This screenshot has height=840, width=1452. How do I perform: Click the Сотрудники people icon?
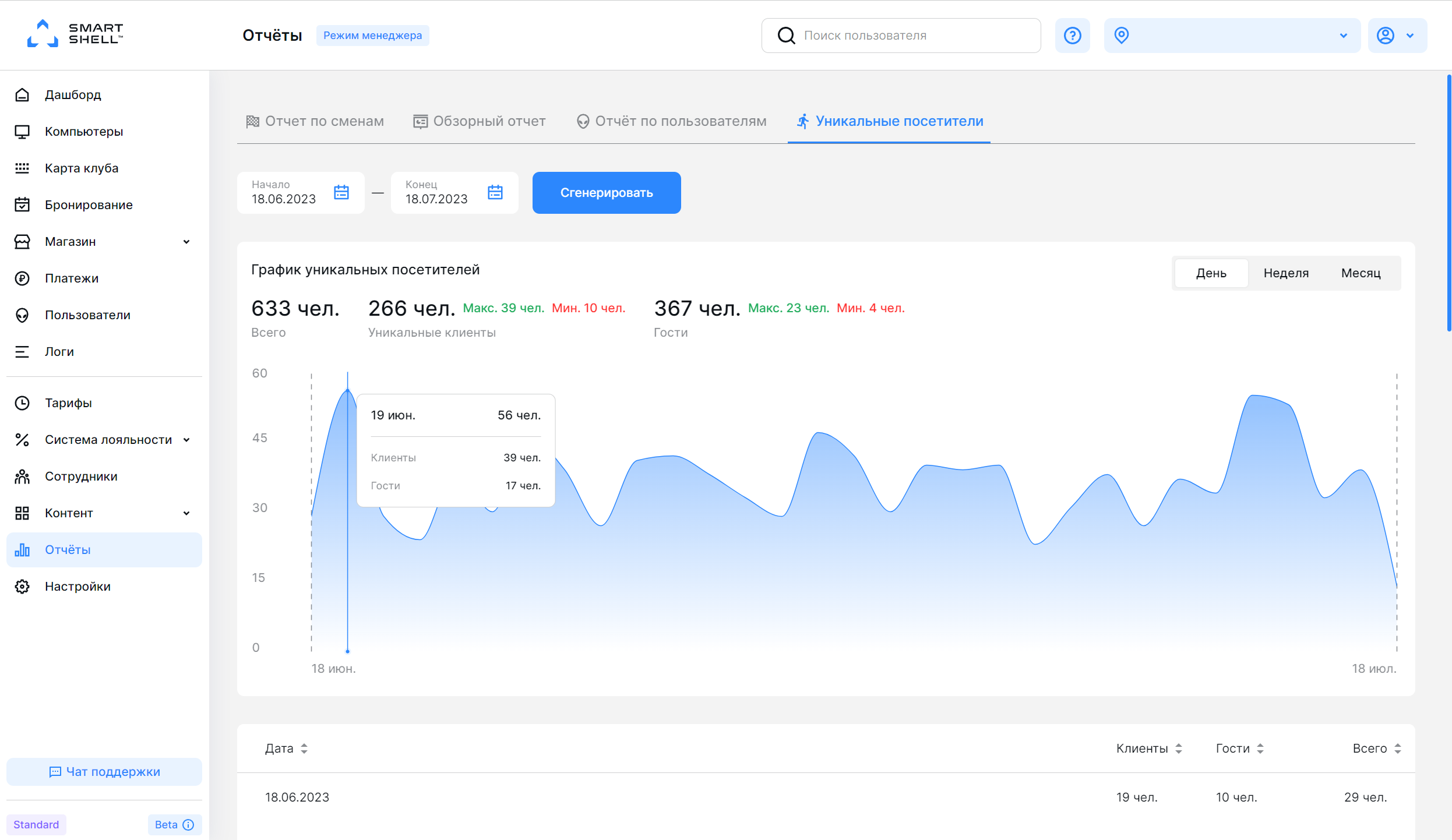pyautogui.click(x=22, y=477)
